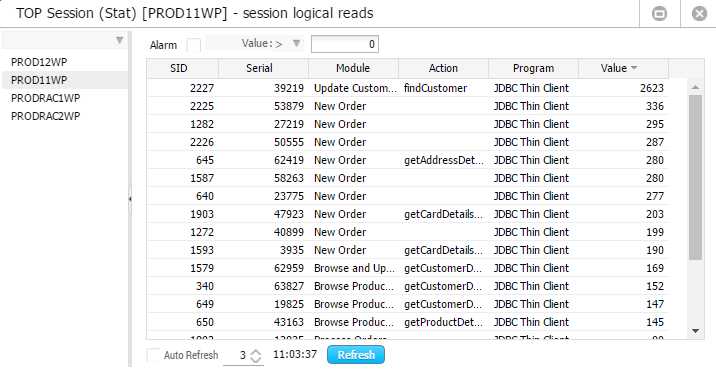Toggle the Auto Refresh checkbox
The height and width of the screenshot is (370, 716).
(x=154, y=355)
